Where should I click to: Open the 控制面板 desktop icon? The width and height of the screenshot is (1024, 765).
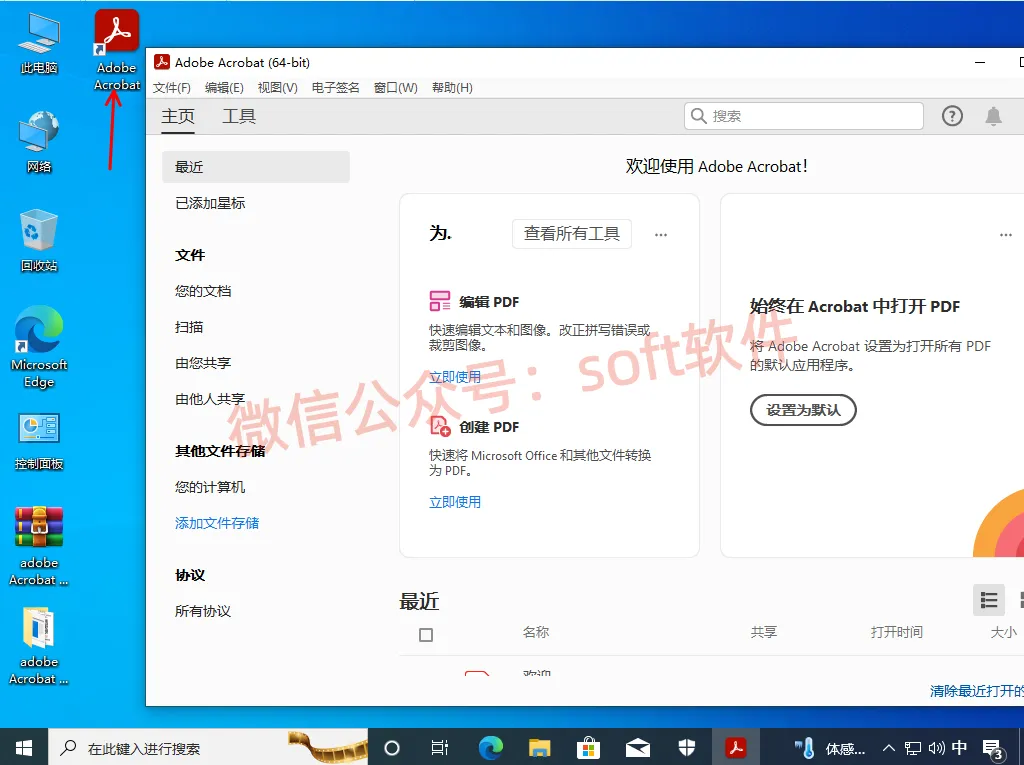pos(39,430)
